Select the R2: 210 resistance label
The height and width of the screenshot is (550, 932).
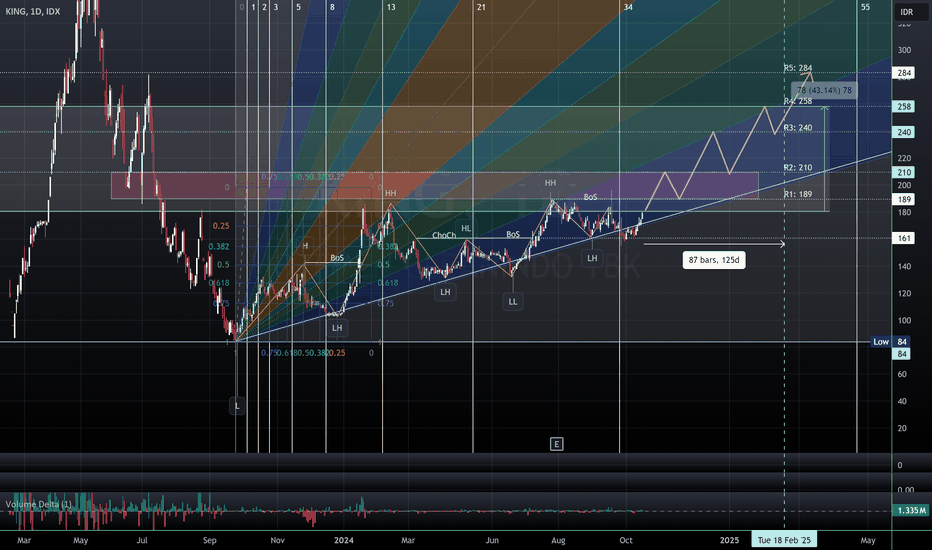pos(798,167)
